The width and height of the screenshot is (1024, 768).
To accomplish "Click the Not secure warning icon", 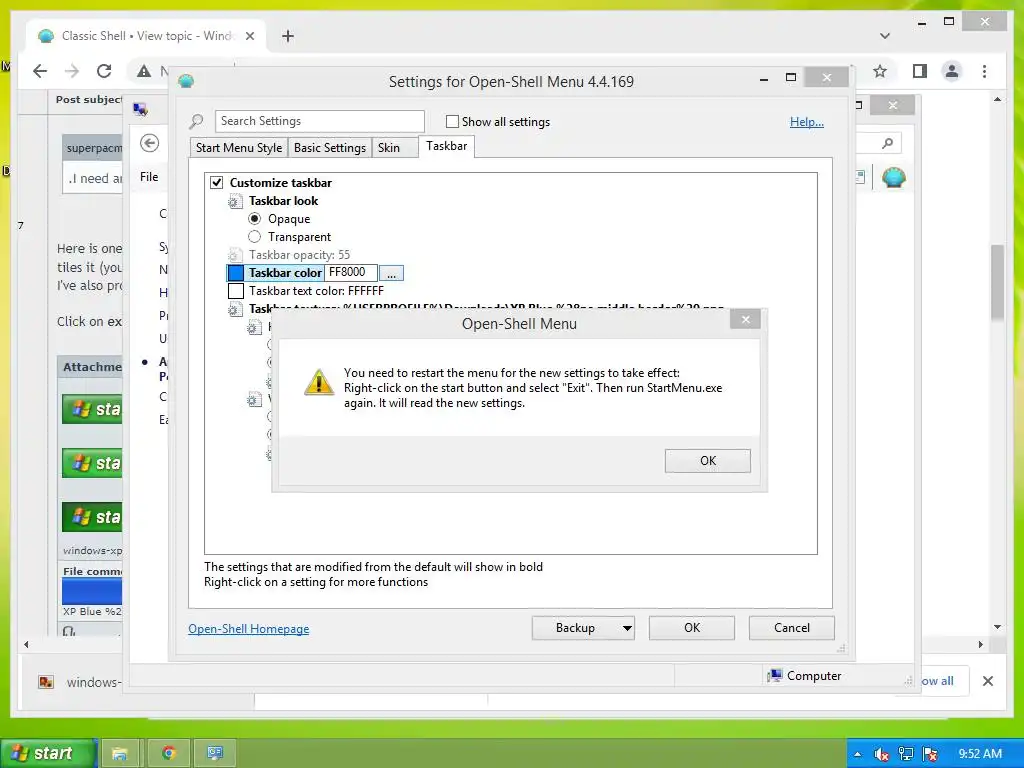I will pyautogui.click(x=144, y=71).
